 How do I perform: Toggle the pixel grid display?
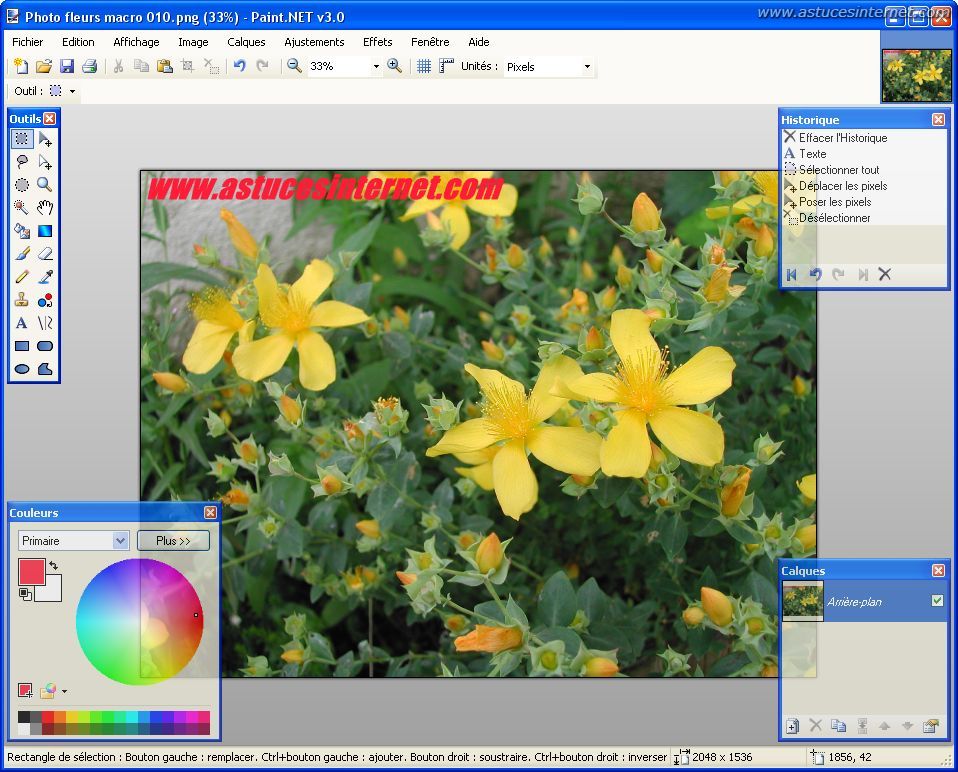pyautogui.click(x=423, y=66)
